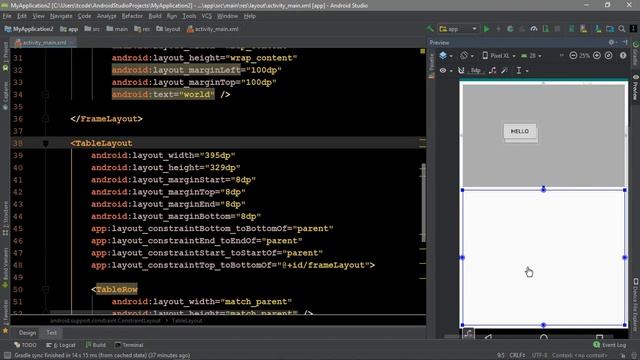
Task: Click the default margins 8dp button
Action: click(x=476, y=71)
